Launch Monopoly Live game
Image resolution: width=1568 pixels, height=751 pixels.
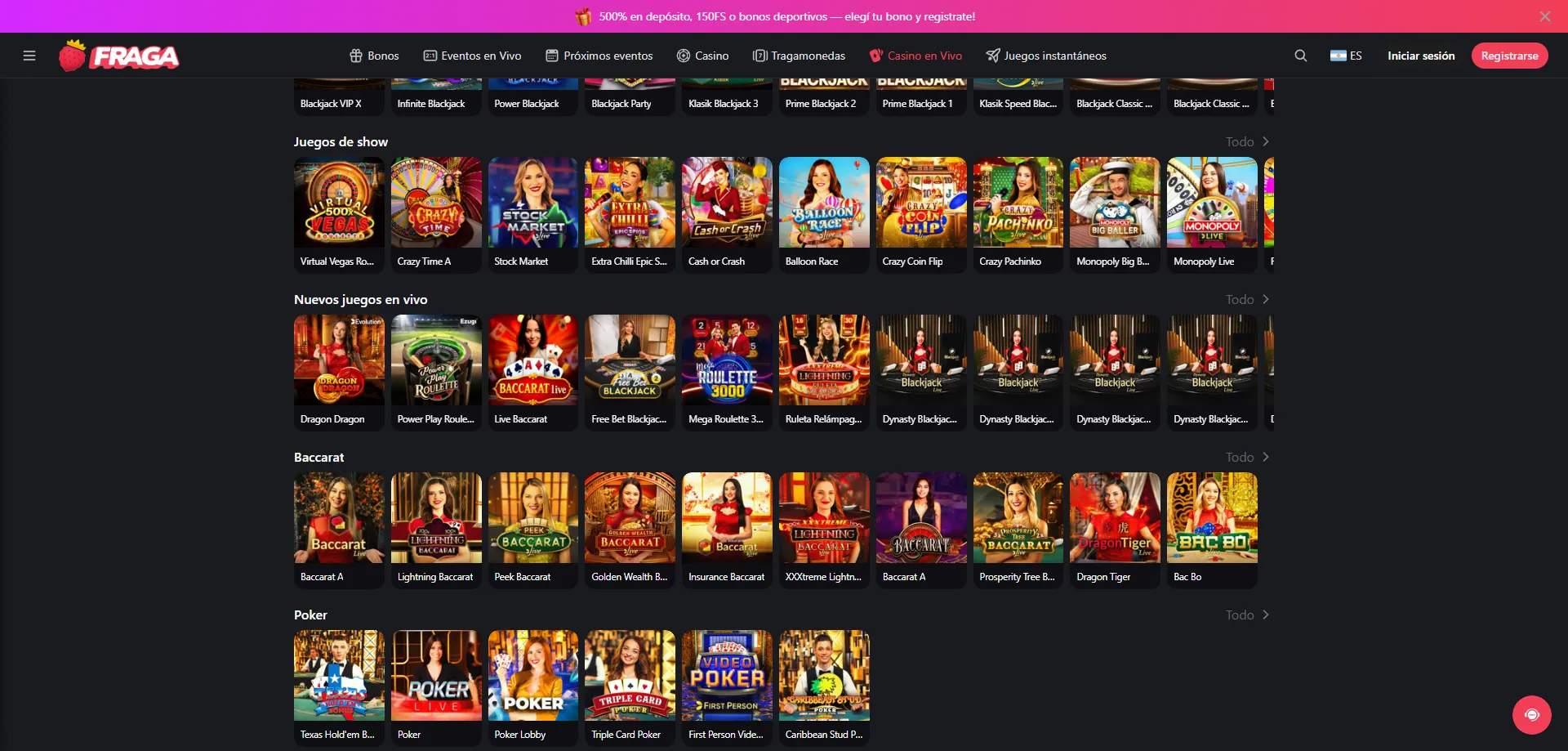tap(1213, 215)
